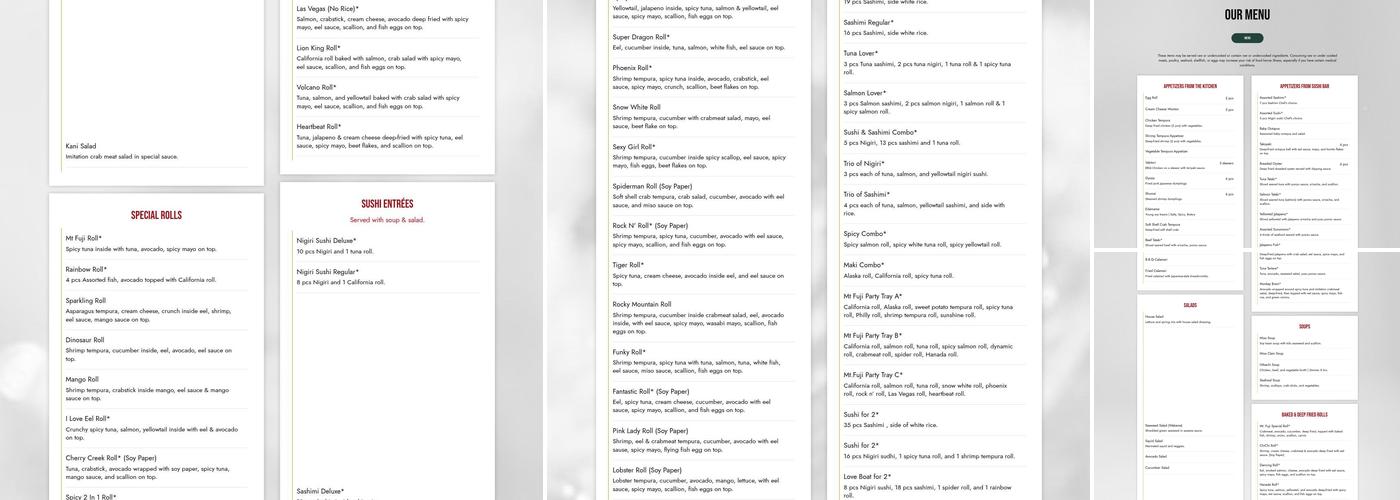Click the Snow White Roll entry
Viewport: 1400px width, 500px height.
[636, 107]
